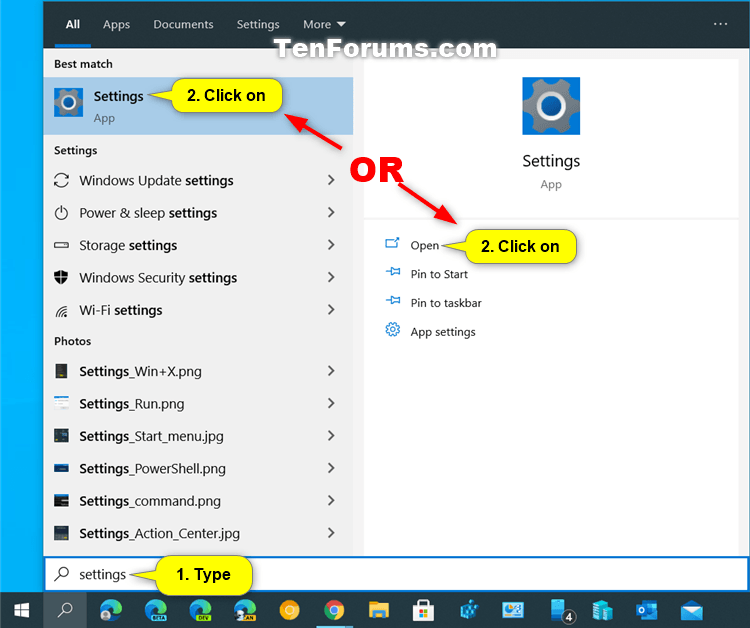Open the Settings app best match result
The height and width of the screenshot is (628, 750).
tap(198, 106)
